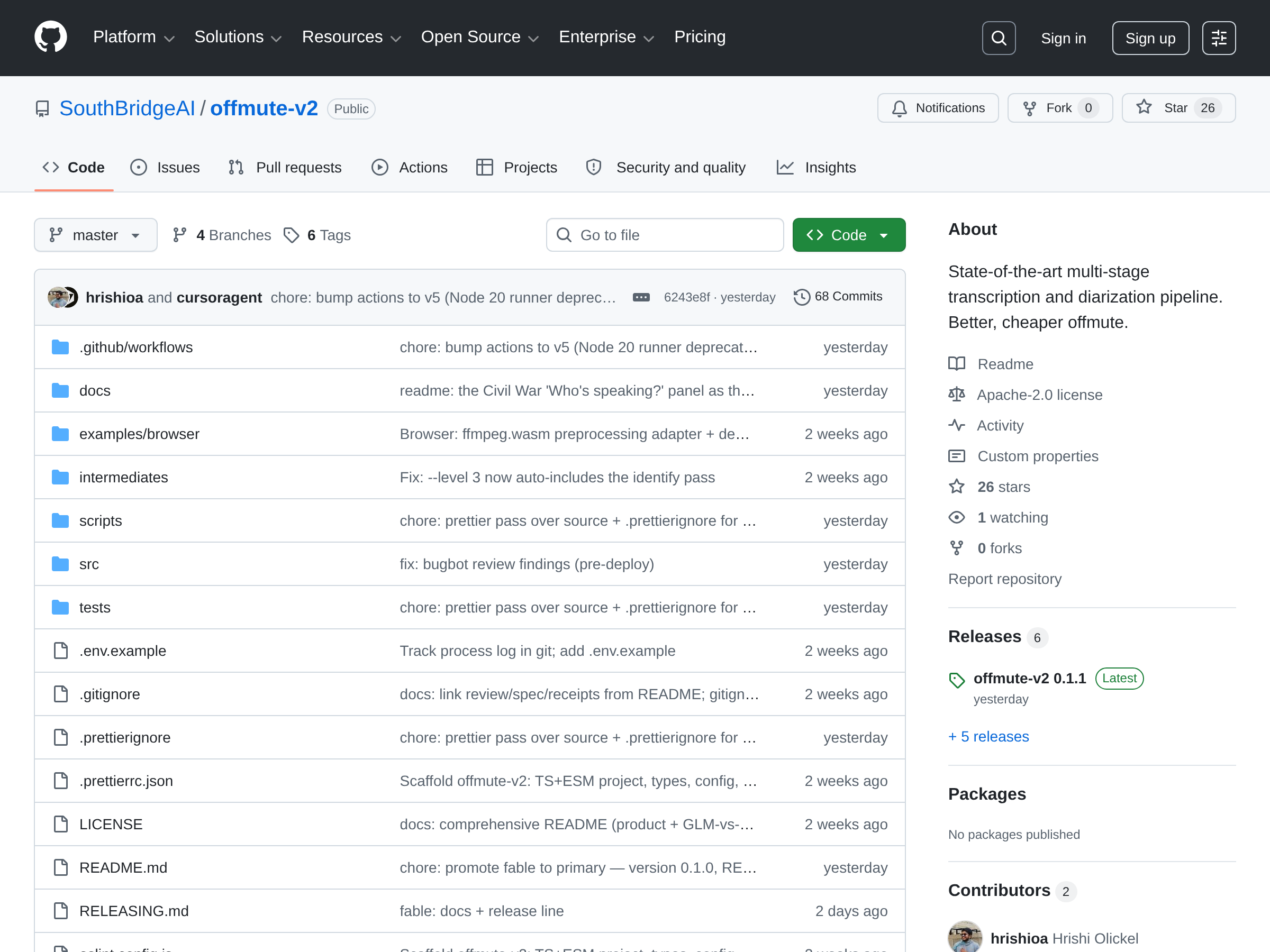This screenshot has width=1270, height=952.
Task: Open the cursoragent author link
Action: [x=219, y=297]
